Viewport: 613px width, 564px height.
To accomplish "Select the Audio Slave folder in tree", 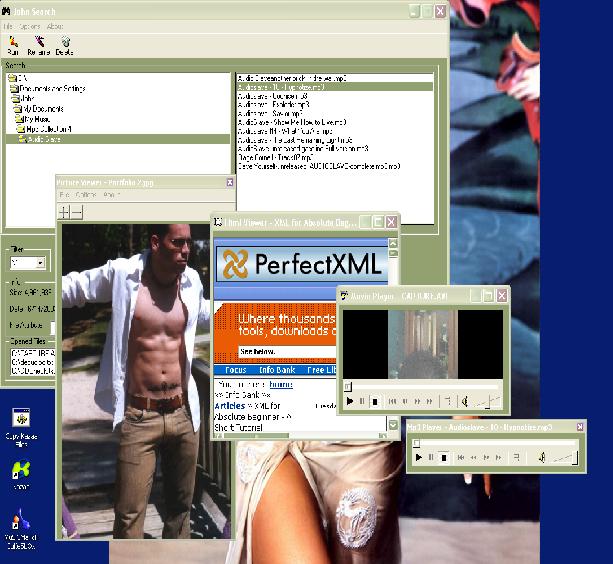I will click(x=46, y=139).
